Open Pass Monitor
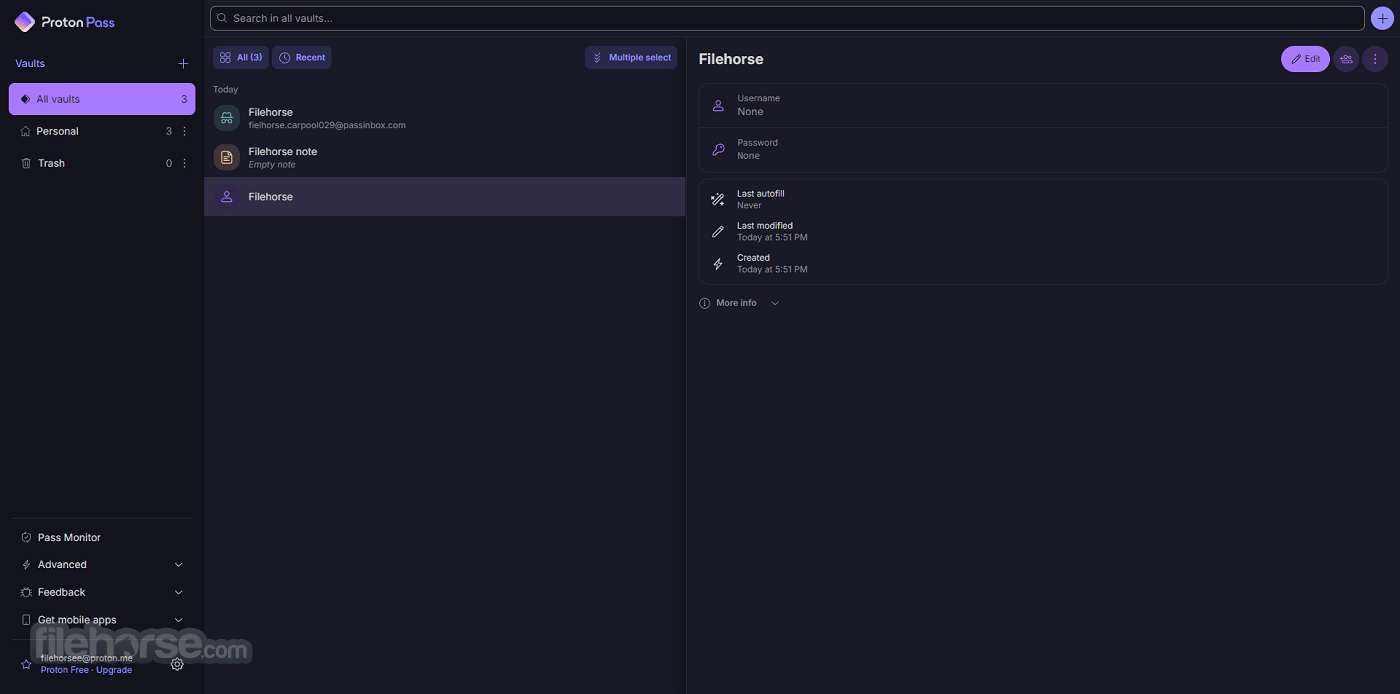This screenshot has width=1400, height=694. (x=69, y=537)
